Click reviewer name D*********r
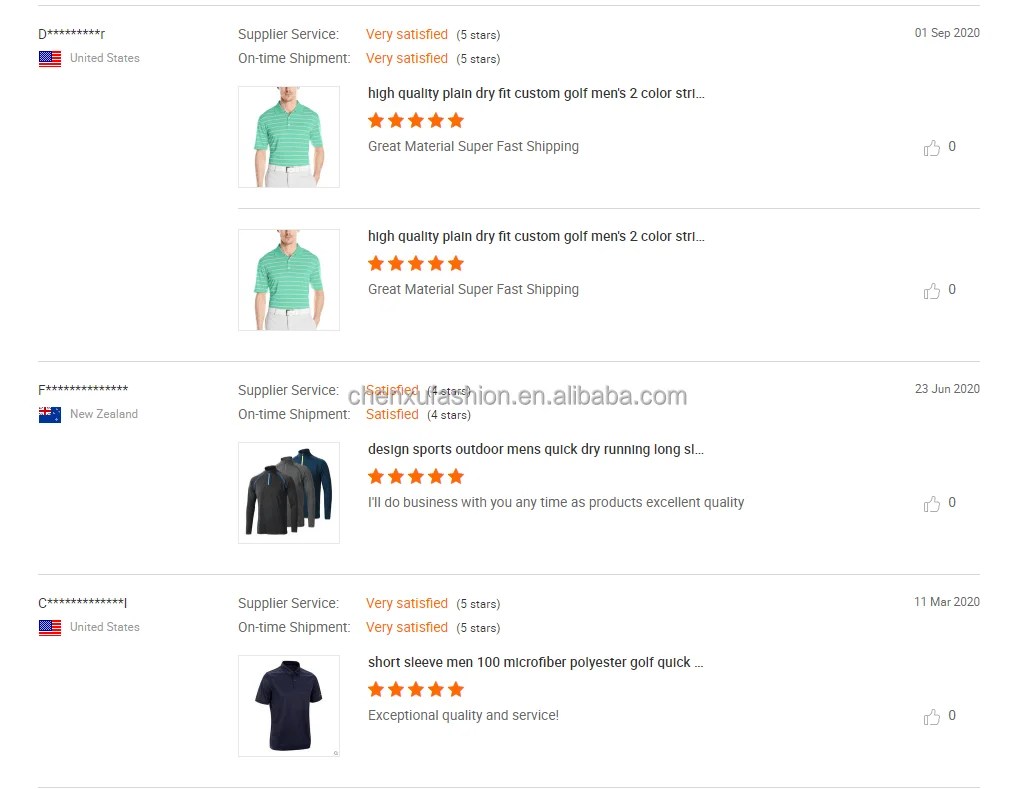 click(72, 35)
